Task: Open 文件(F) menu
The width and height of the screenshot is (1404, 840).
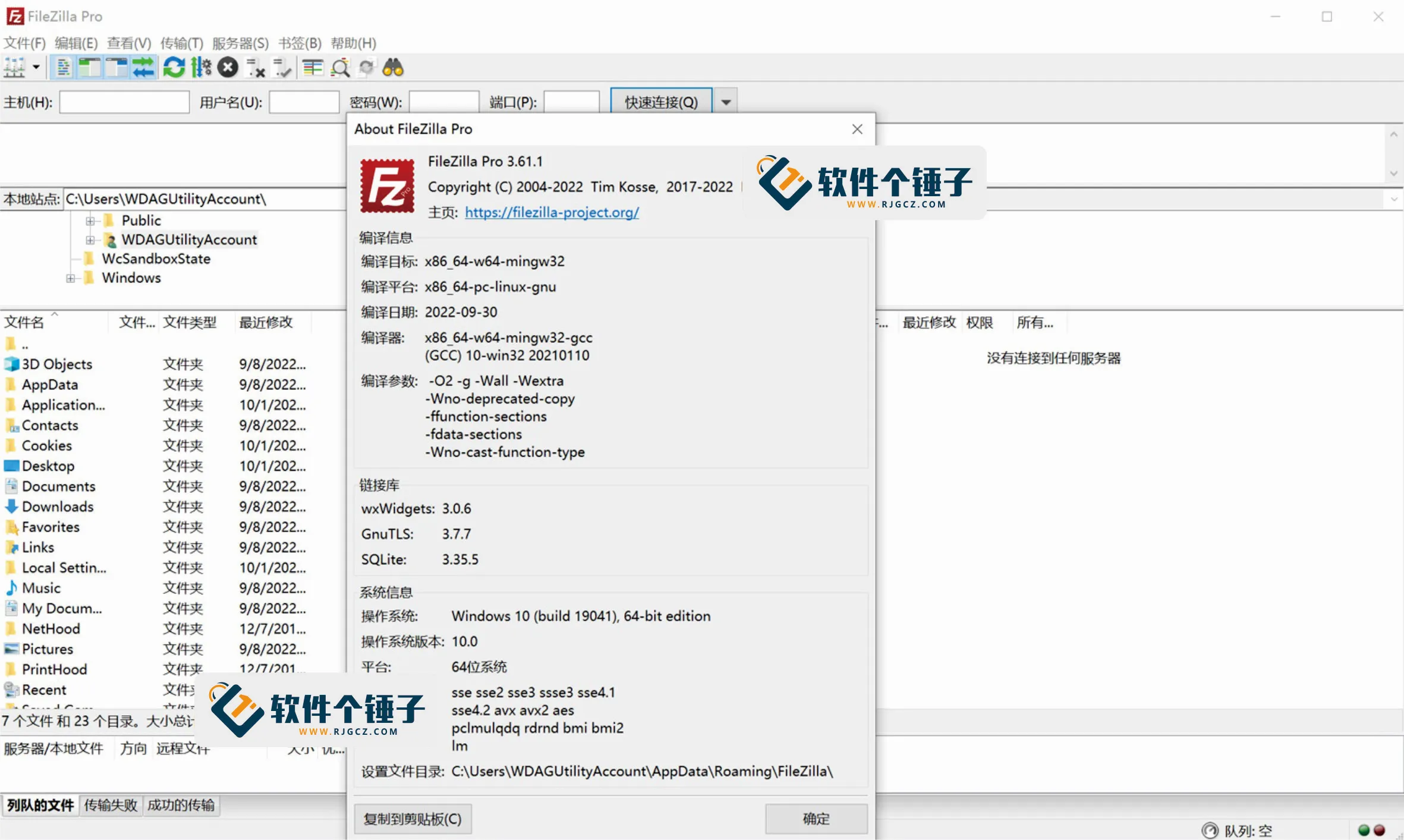Action: click(x=24, y=43)
